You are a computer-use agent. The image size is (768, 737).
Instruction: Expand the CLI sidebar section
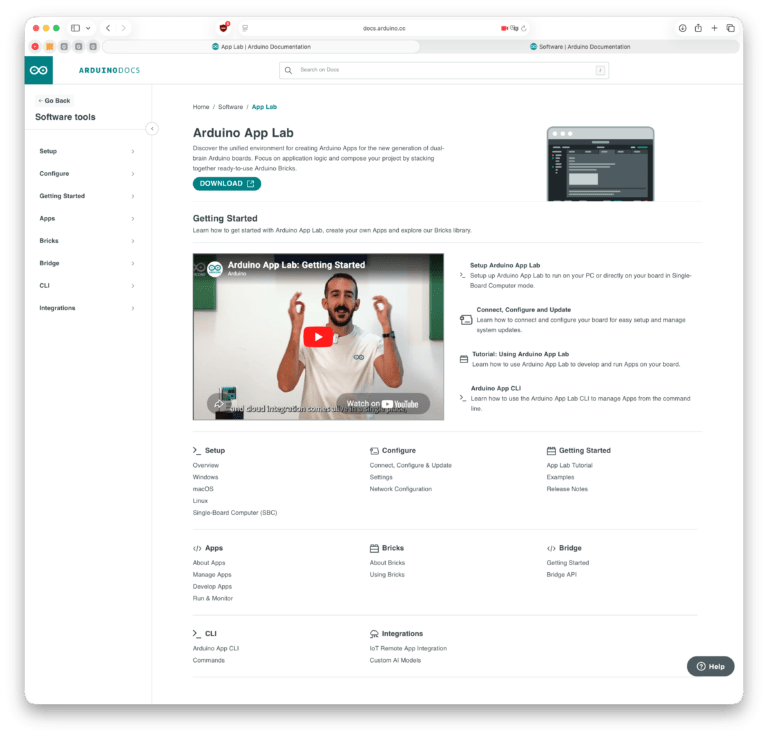point(87,285)
